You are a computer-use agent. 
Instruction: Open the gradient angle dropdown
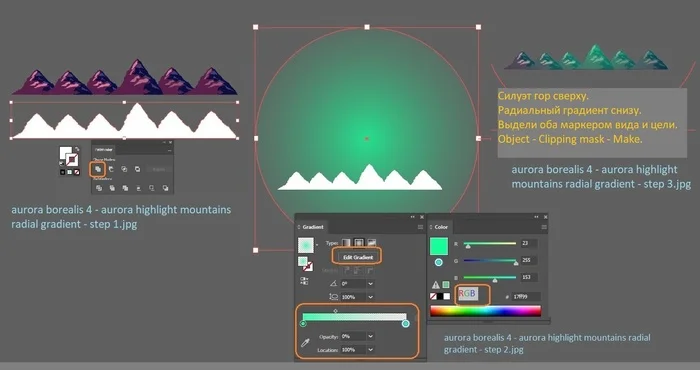[371, 283]
